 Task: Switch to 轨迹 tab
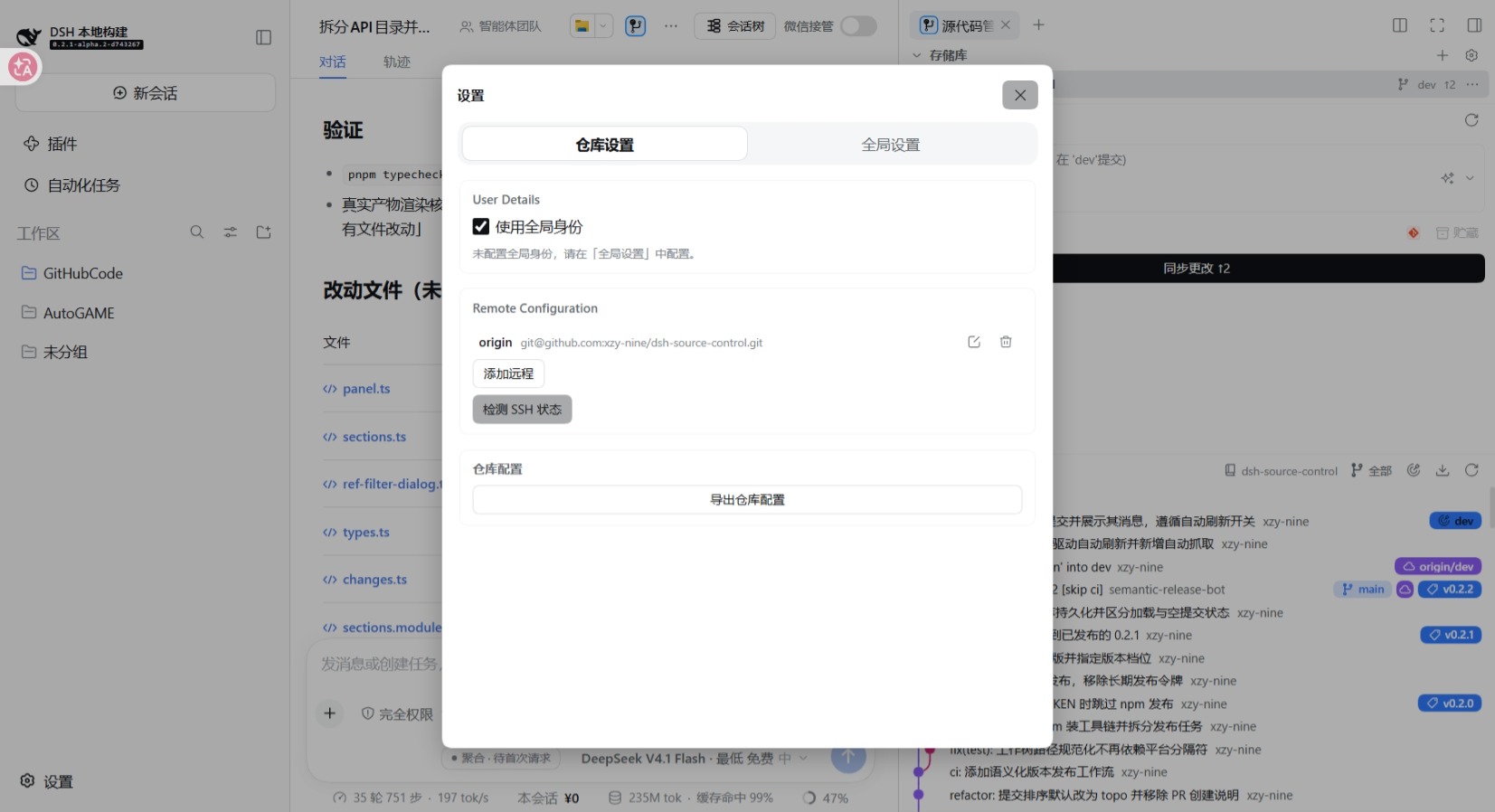click(396, 61)
